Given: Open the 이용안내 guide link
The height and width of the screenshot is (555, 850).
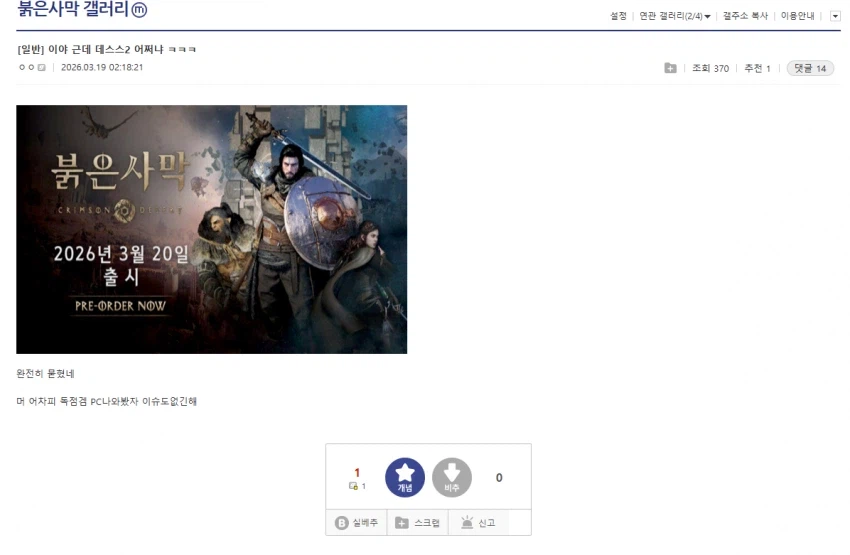Looking at the screenshot, I should (x=797, y=16).
